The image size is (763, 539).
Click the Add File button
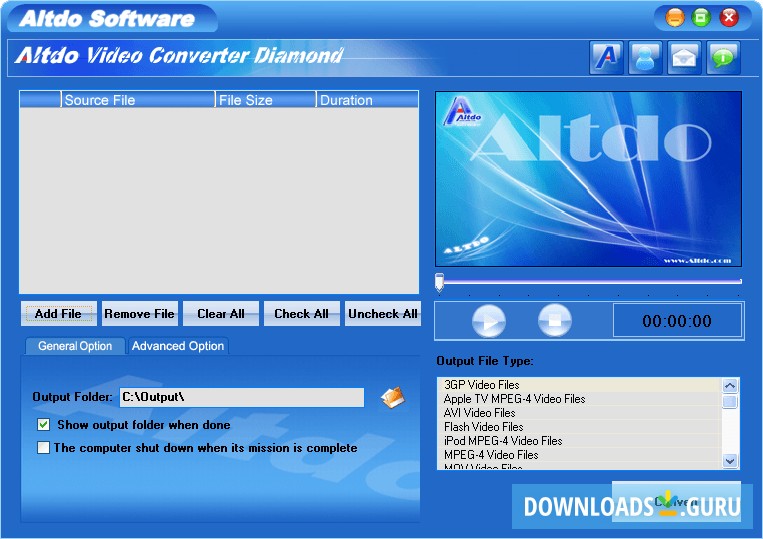coord(58,314)
